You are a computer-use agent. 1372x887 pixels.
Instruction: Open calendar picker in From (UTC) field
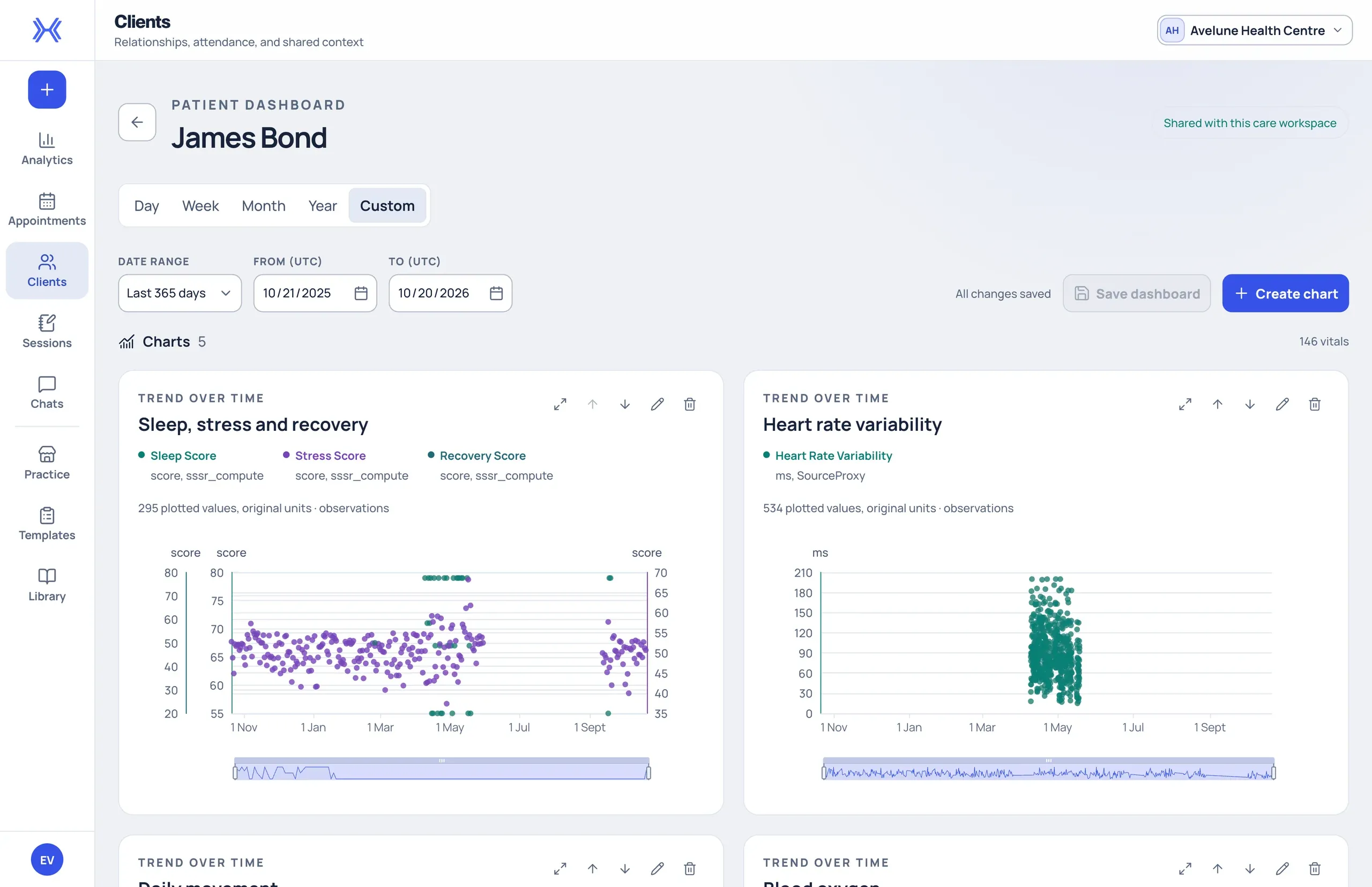pos(361,293)
